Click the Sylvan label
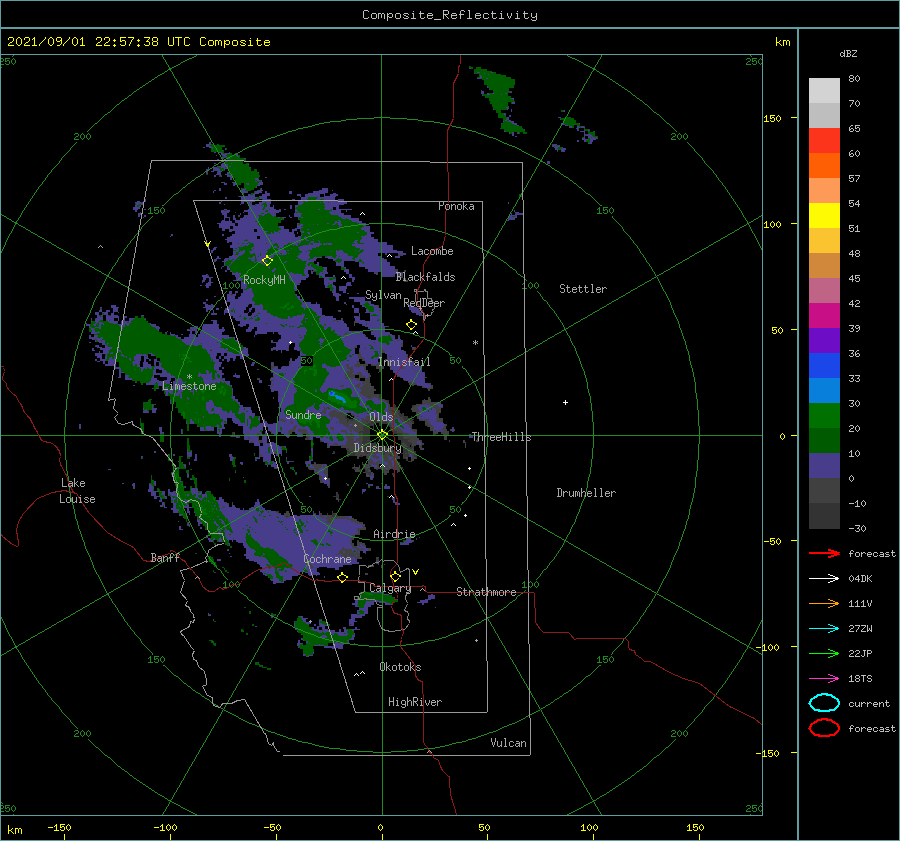This screenshot has width=900, height=841. click(383, 296)
